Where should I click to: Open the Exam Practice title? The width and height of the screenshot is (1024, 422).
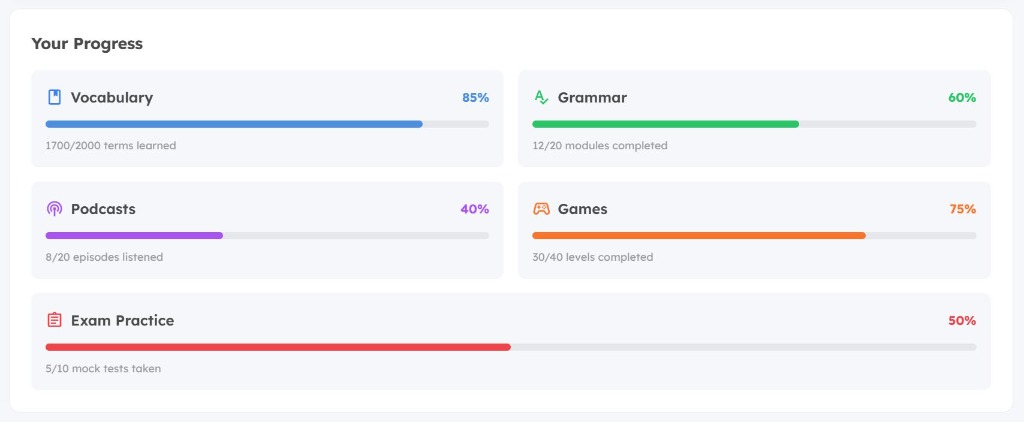click(x=122, y=320)
